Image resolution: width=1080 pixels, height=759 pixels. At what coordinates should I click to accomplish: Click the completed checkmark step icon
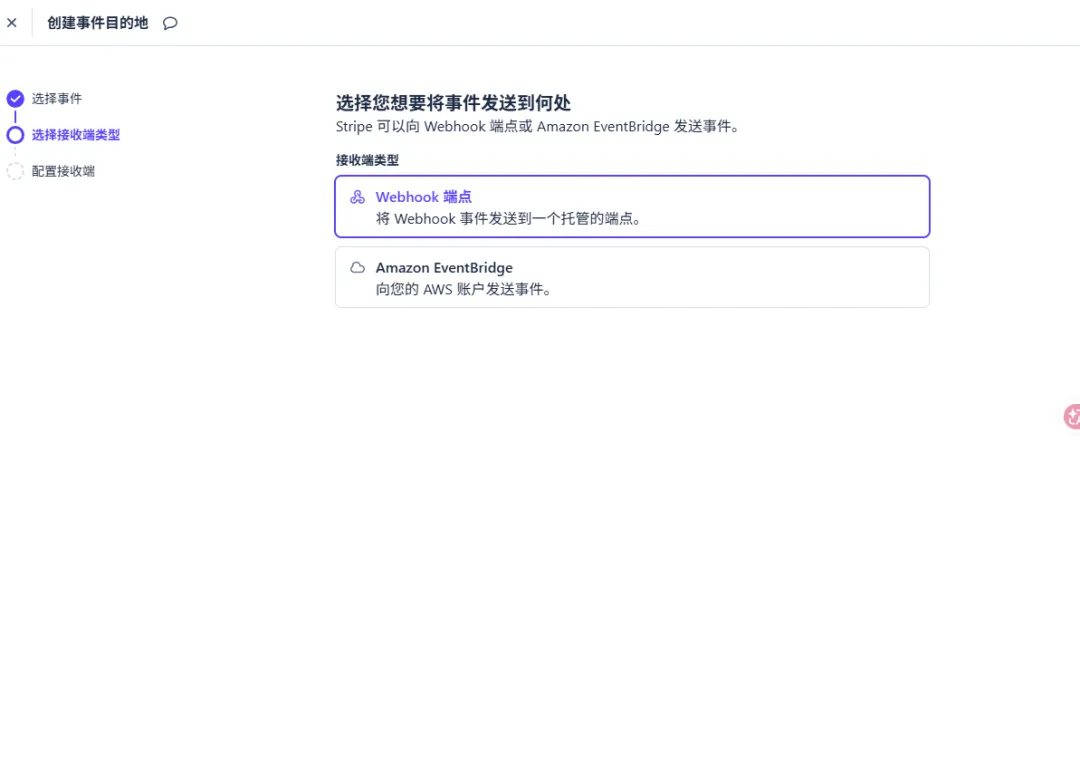(x=15, y=99)
